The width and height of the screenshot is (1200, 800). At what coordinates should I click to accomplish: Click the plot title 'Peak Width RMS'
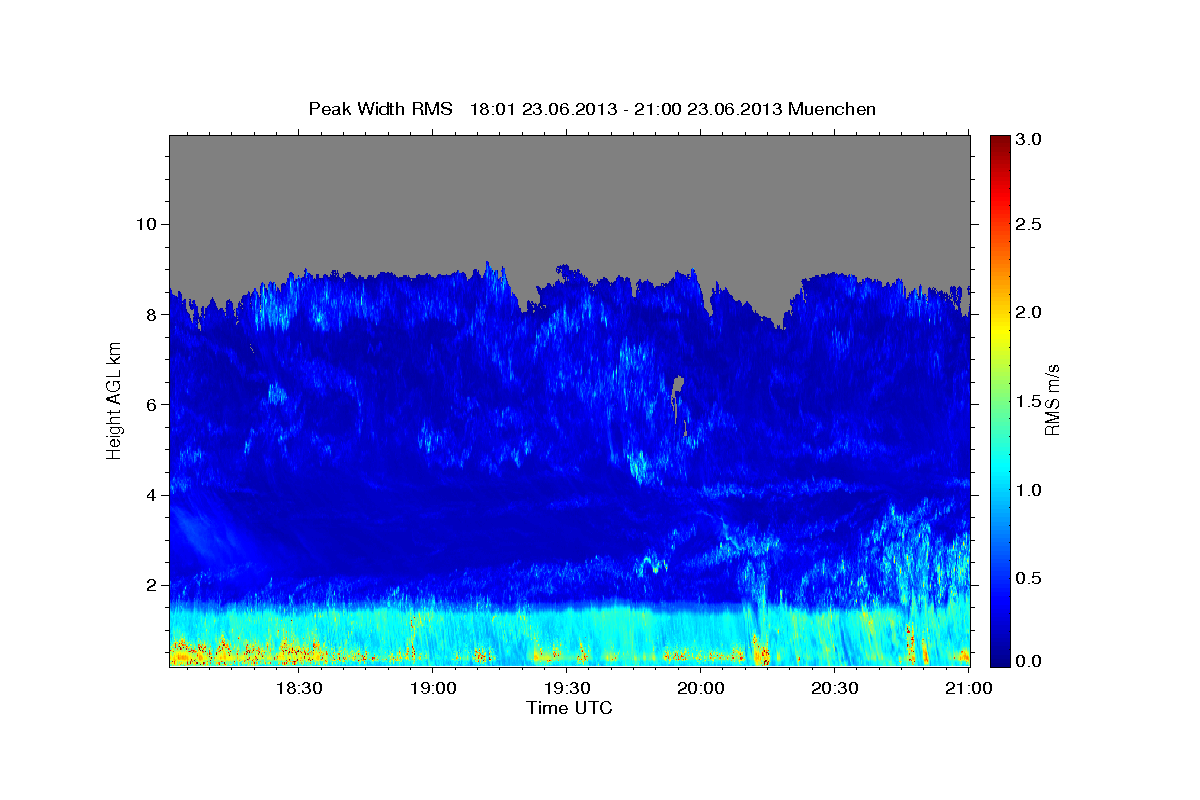point(381,109)
